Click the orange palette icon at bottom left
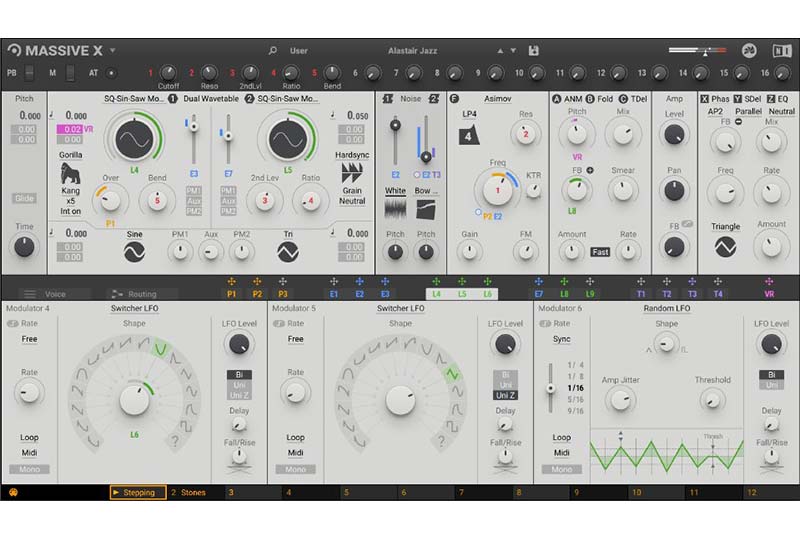The width and height of the screenshot is (800, 540). pos(13,493)
